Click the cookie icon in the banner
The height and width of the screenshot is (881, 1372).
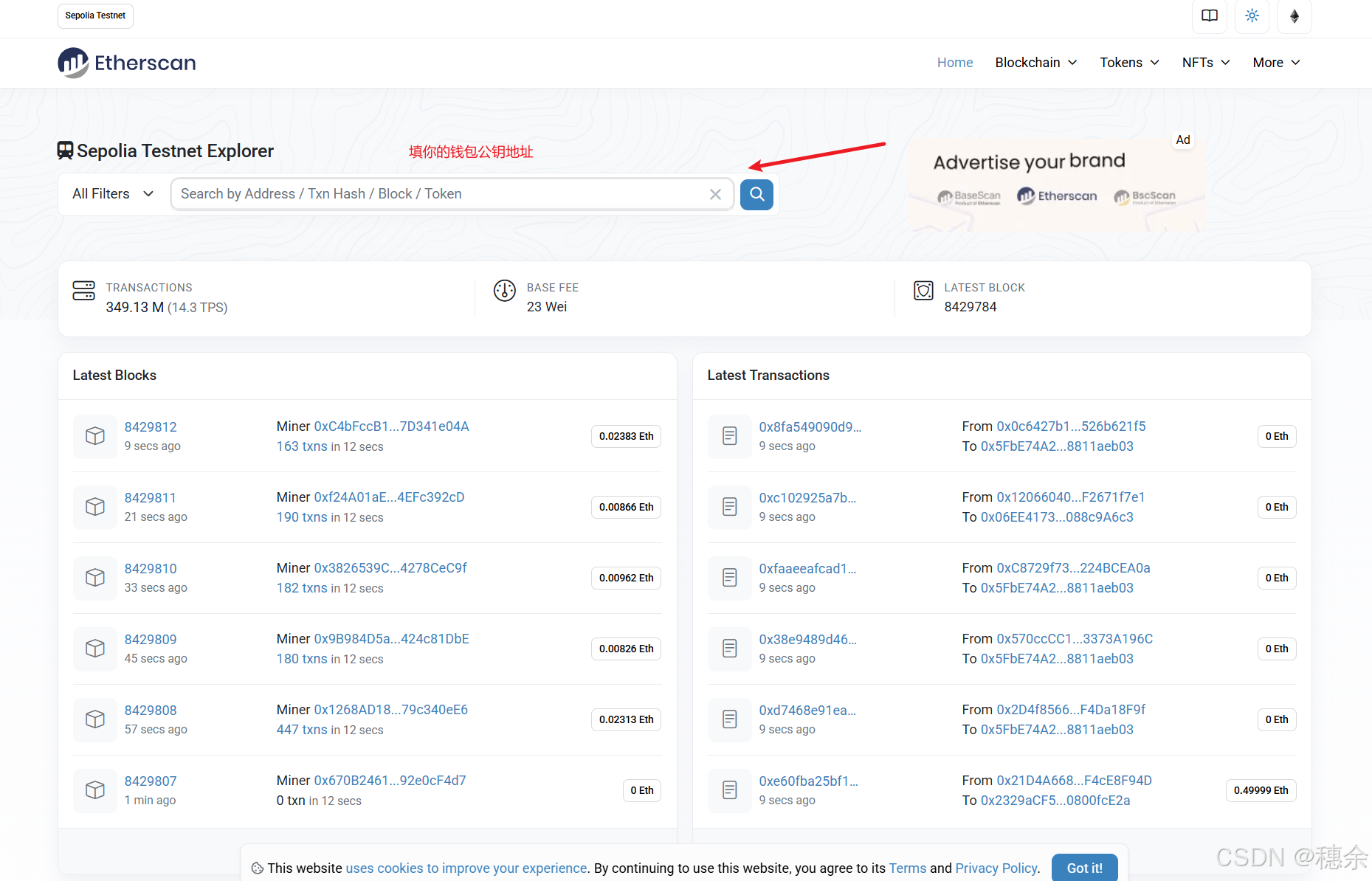click(x=258, y=868)
